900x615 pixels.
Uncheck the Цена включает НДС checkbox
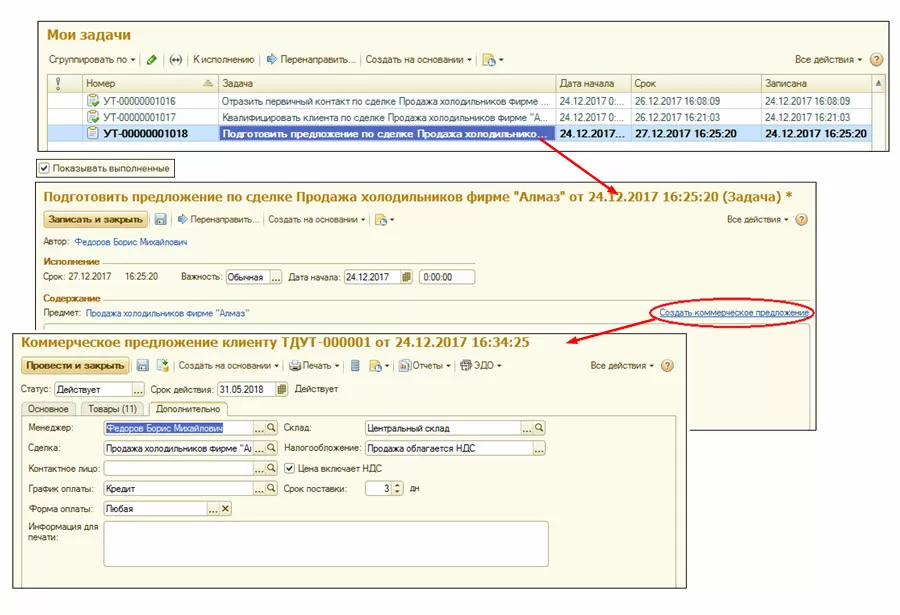[x=290, y=468]
